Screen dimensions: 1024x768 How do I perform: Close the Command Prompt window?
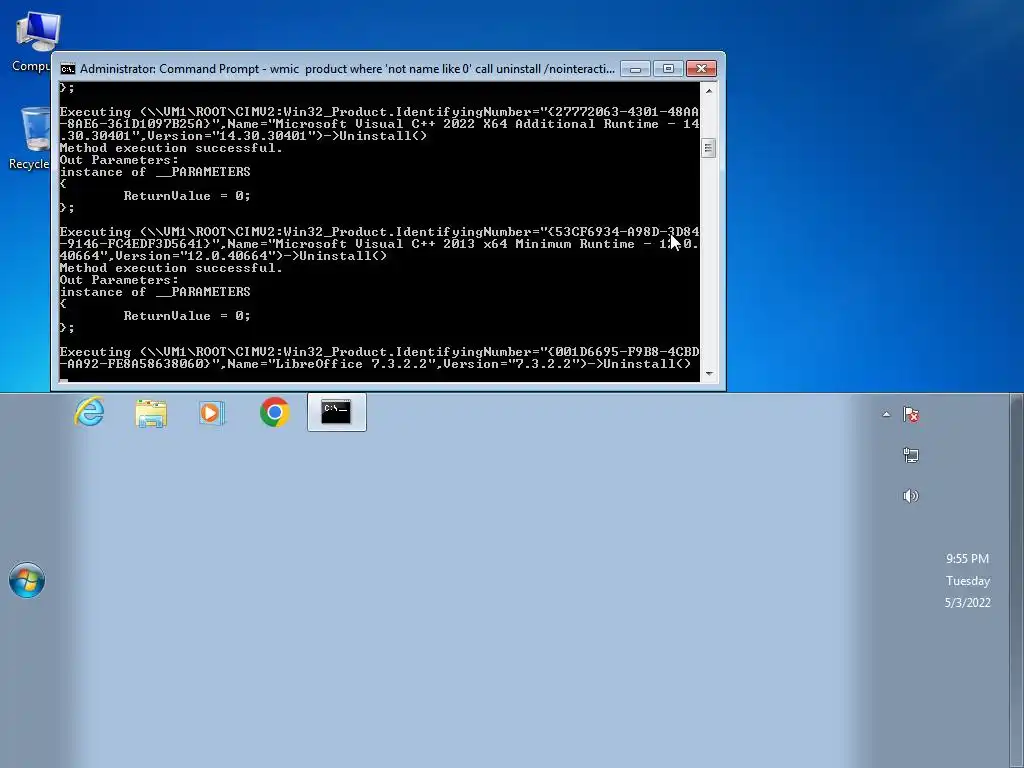click(x=701, y=69)
